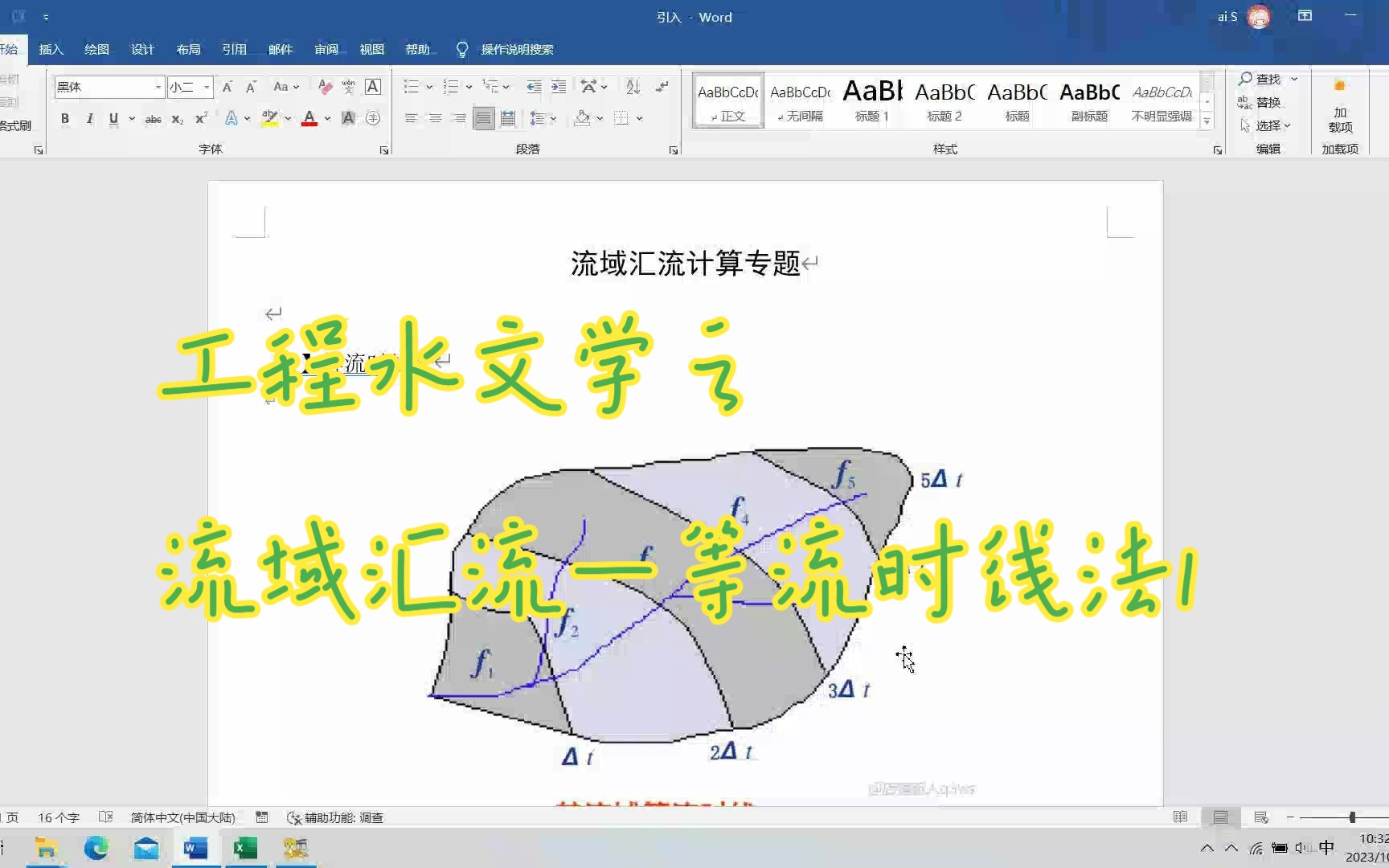
Task: Start a bulleted list
Action: click(412, 87)
